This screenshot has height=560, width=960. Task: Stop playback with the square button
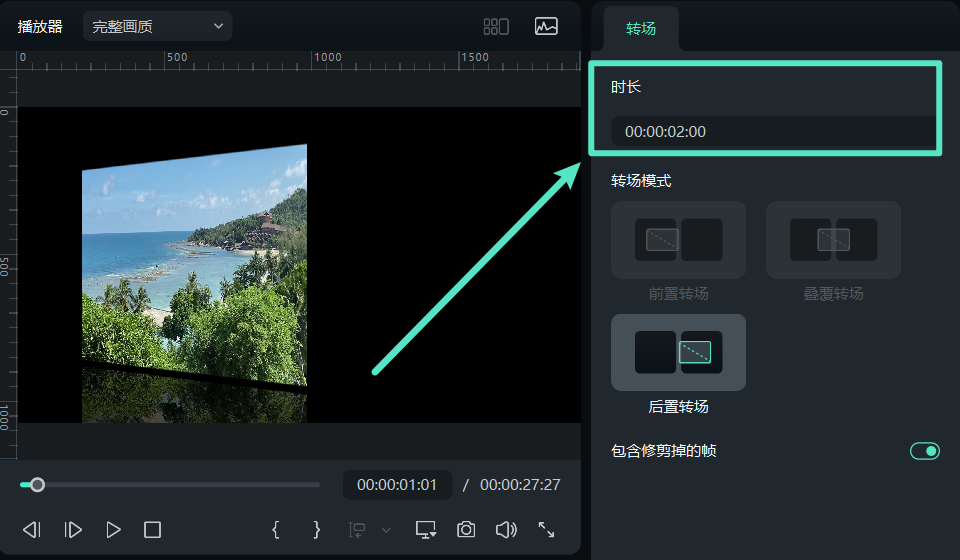(x=152, y=529)
